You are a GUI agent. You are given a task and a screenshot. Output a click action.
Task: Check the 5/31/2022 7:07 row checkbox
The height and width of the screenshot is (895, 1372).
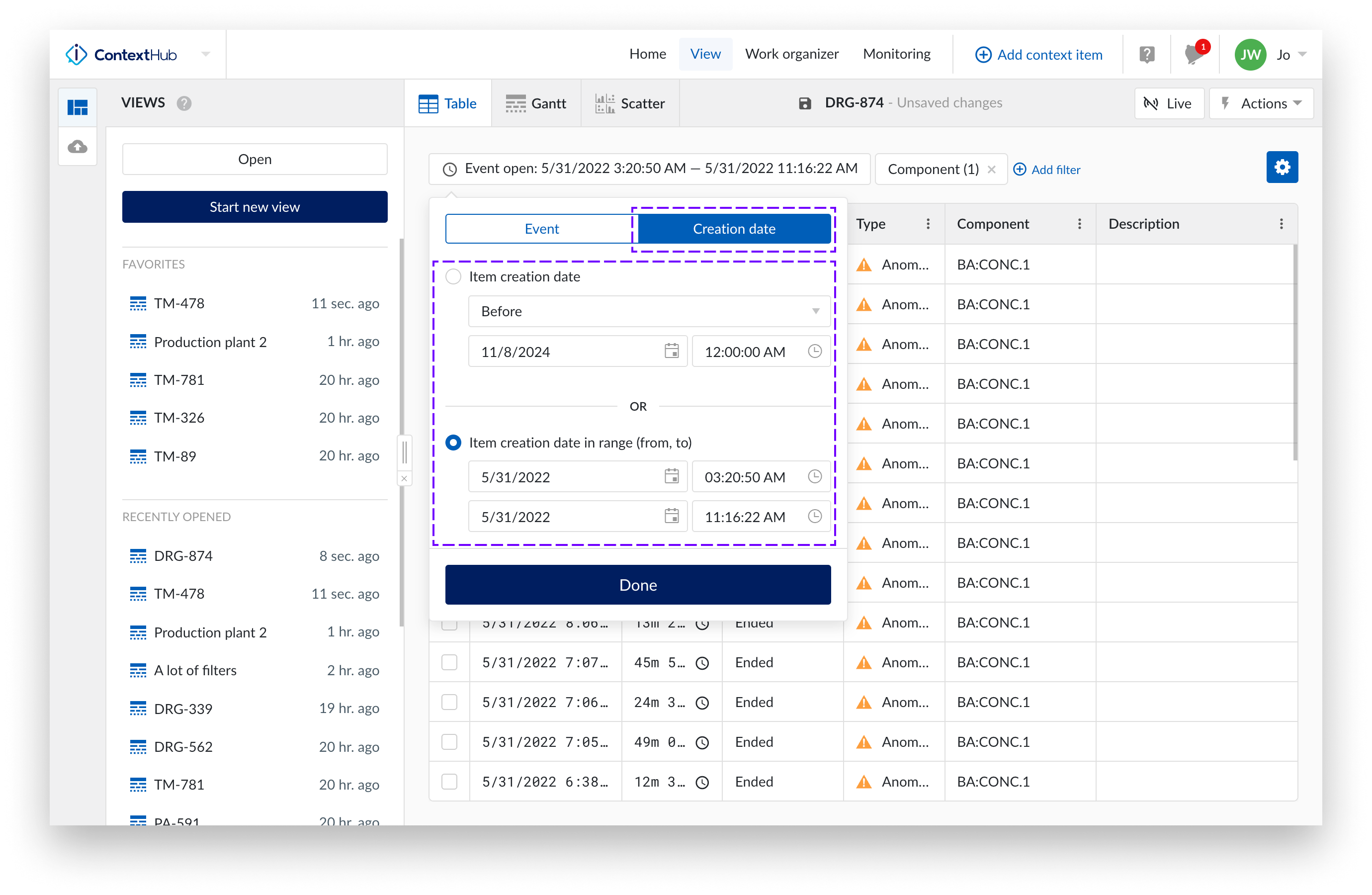(x=449, y=662)
